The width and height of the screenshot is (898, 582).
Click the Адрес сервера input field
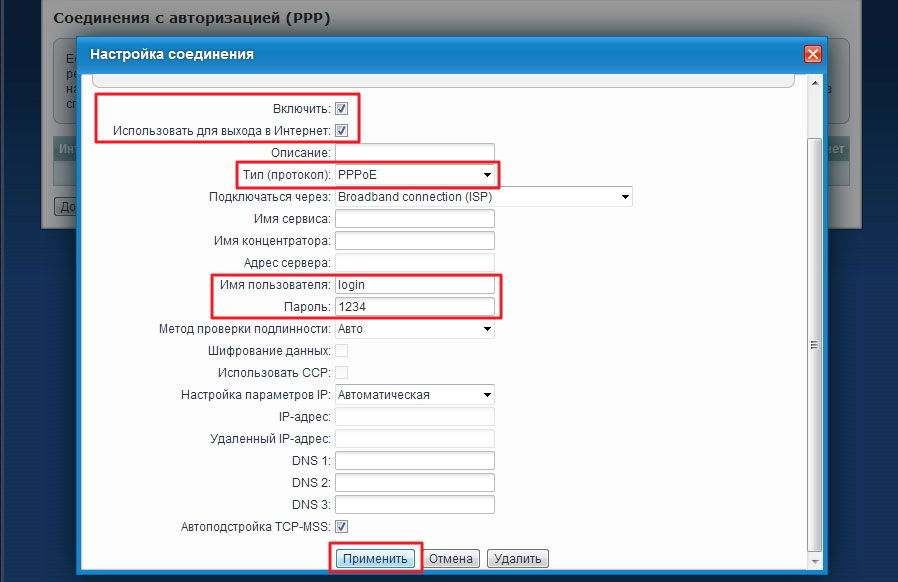[415, 263]
